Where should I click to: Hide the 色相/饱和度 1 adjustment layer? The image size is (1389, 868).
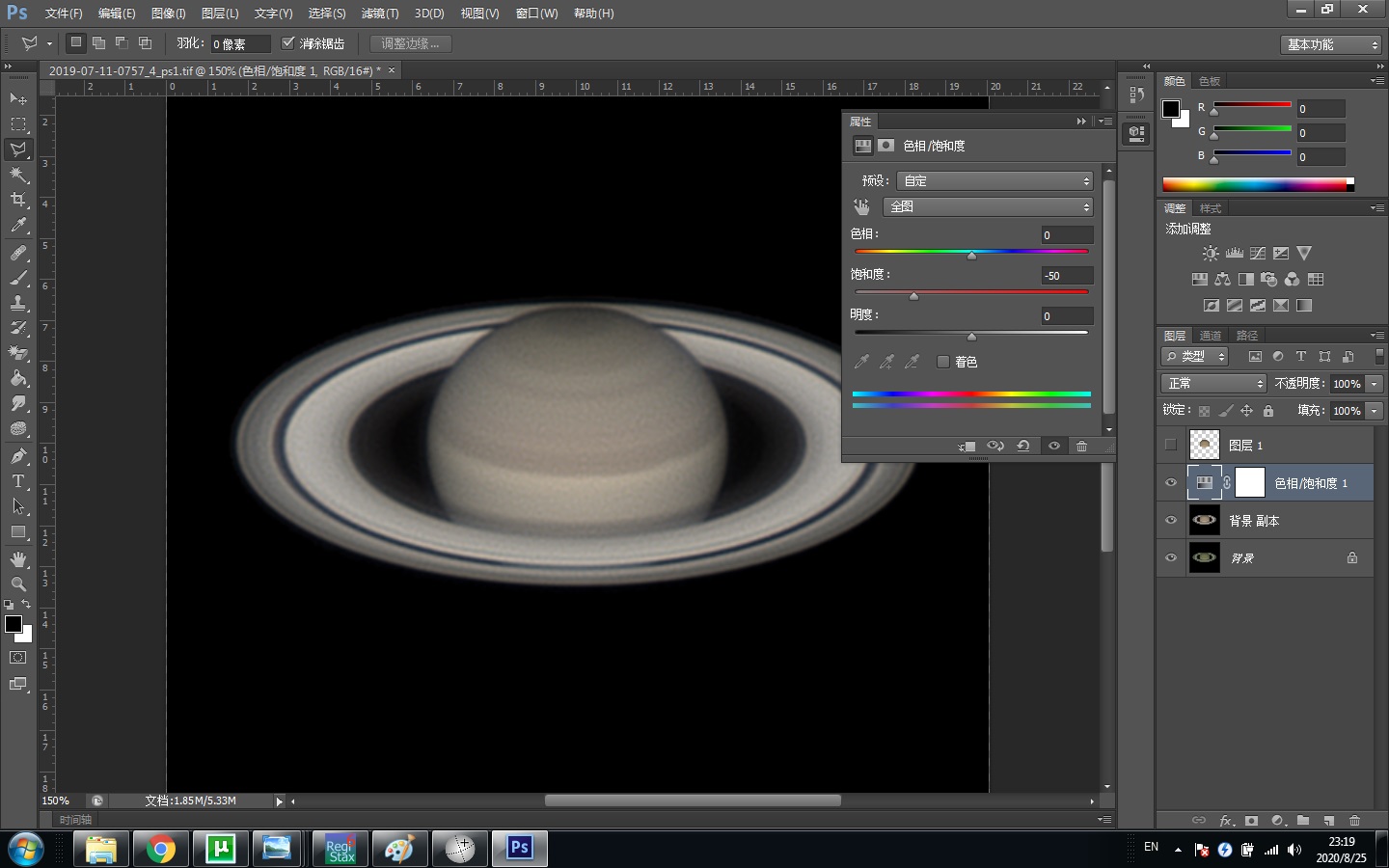point(1171,482)
